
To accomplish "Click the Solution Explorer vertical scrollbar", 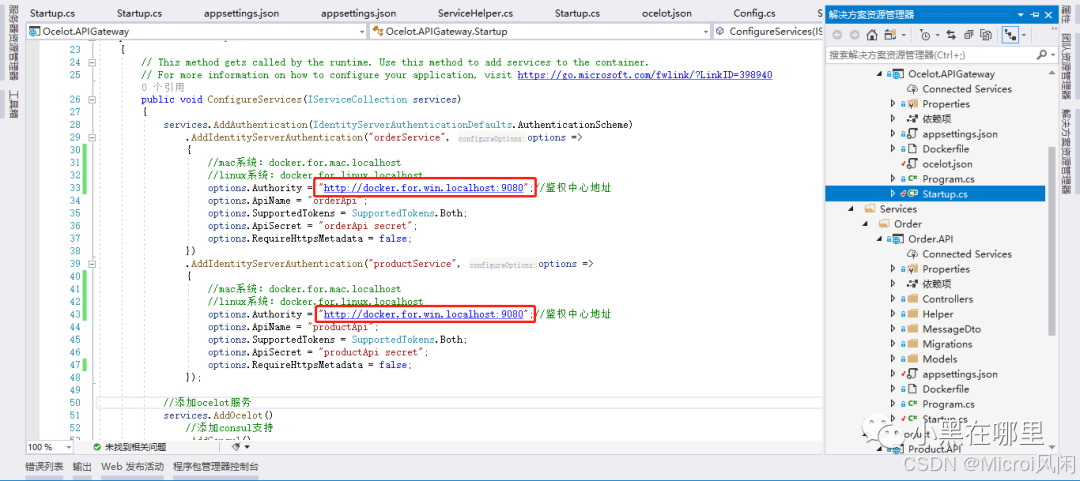I will (x=1051, y=241).
